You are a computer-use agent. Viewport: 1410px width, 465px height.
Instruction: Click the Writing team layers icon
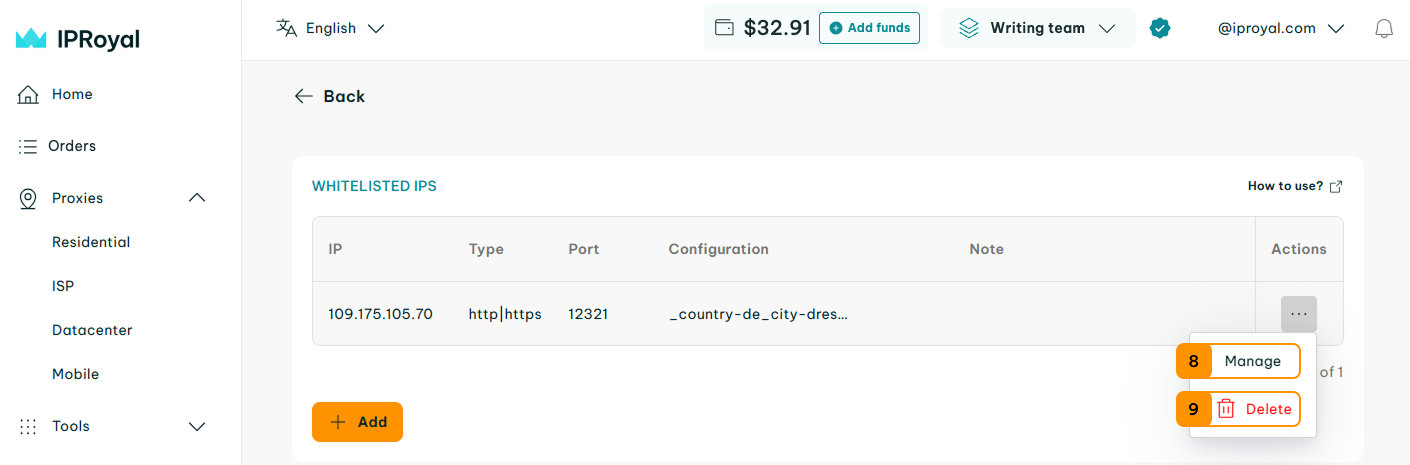click(x=969, y=28)
